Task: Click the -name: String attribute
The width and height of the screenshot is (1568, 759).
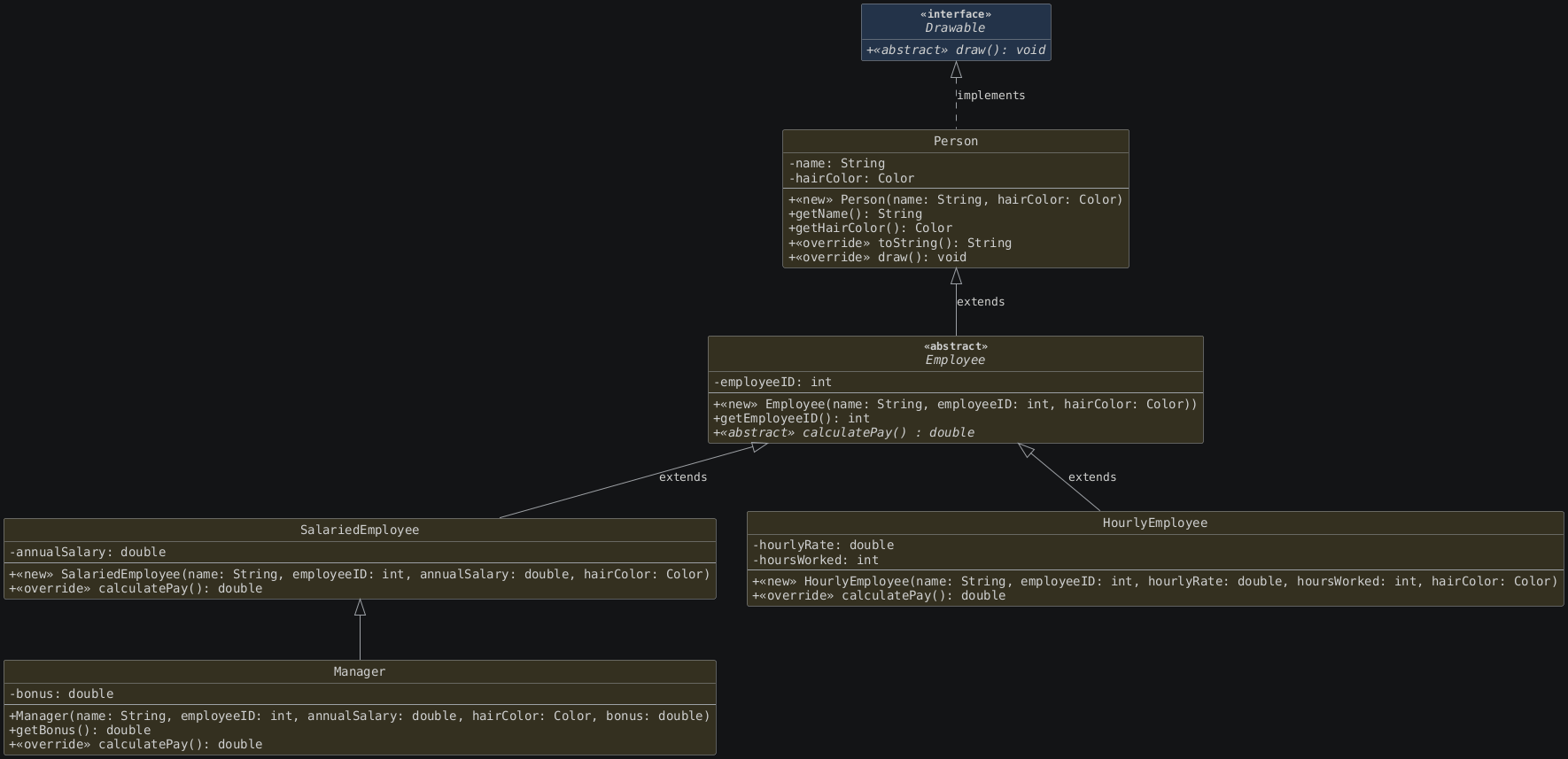Action: [836, 163]
